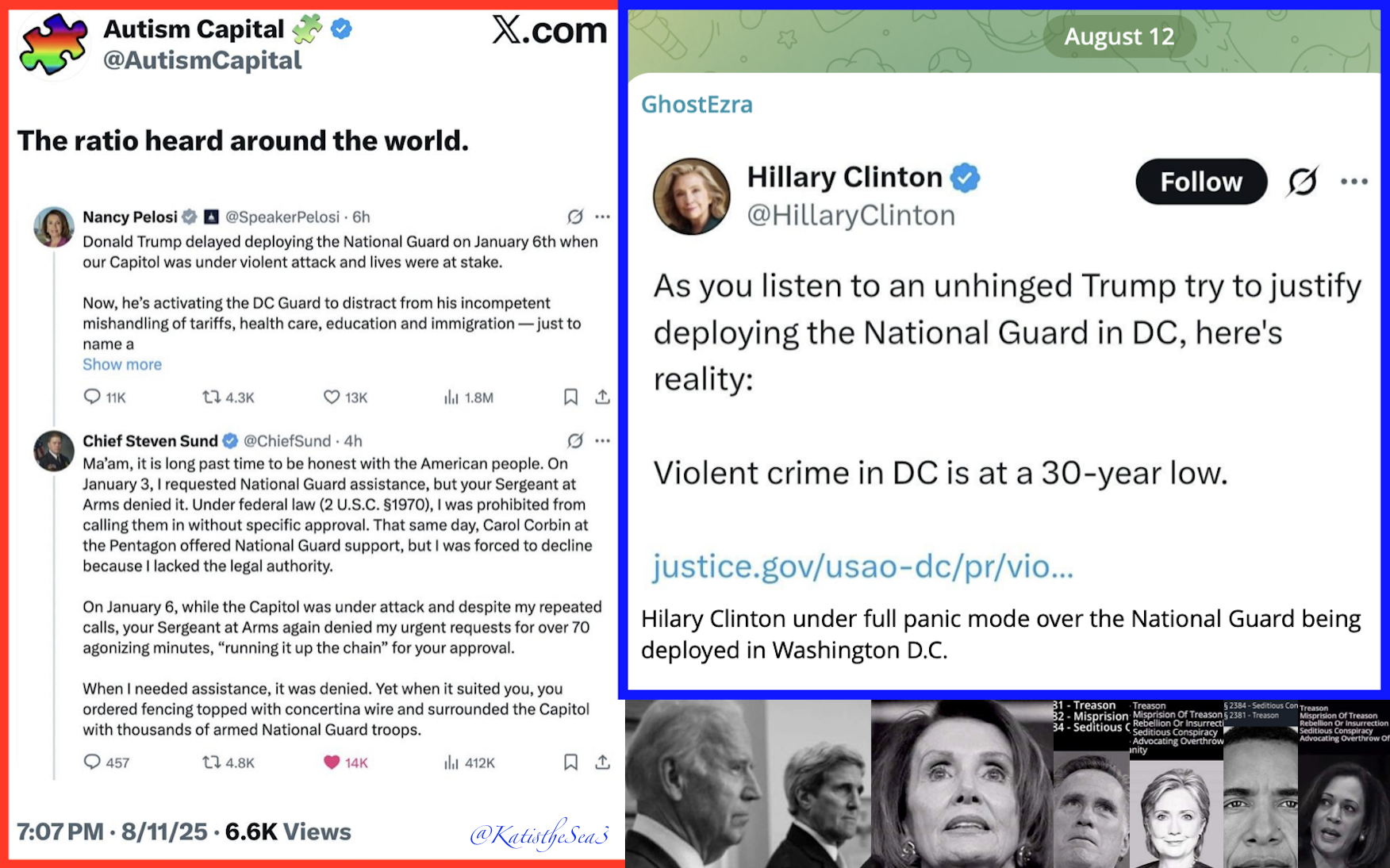The image size is (1390, 868).
Task: Like Nancy Pelosi's post with heart icon
Action: click(x=332, y=397)
